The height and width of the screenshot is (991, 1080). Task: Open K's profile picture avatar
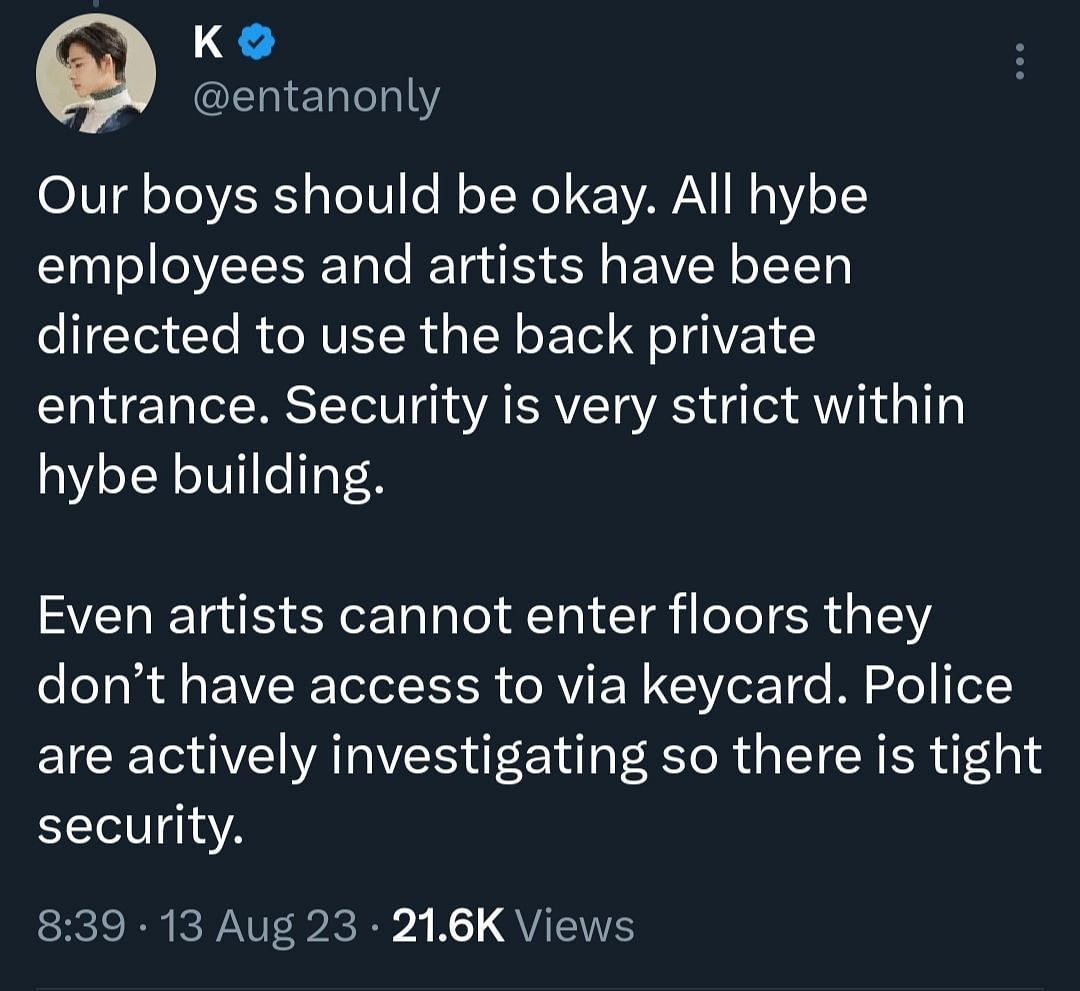(x=96, y=73)
